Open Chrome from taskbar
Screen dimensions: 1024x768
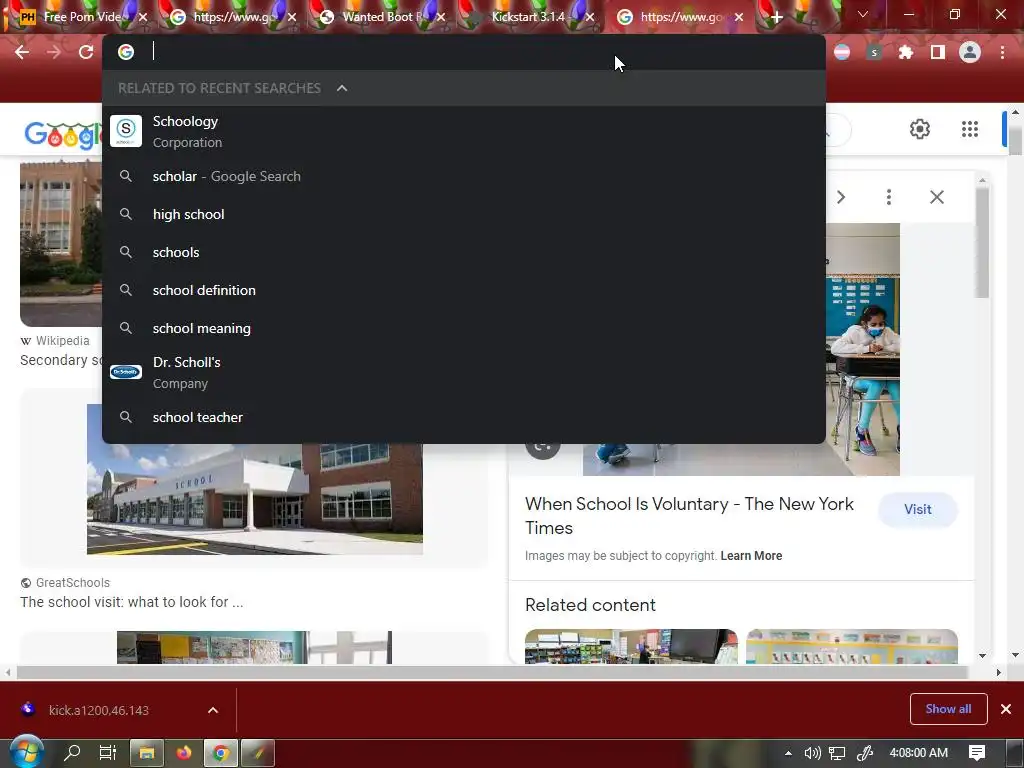221,753
